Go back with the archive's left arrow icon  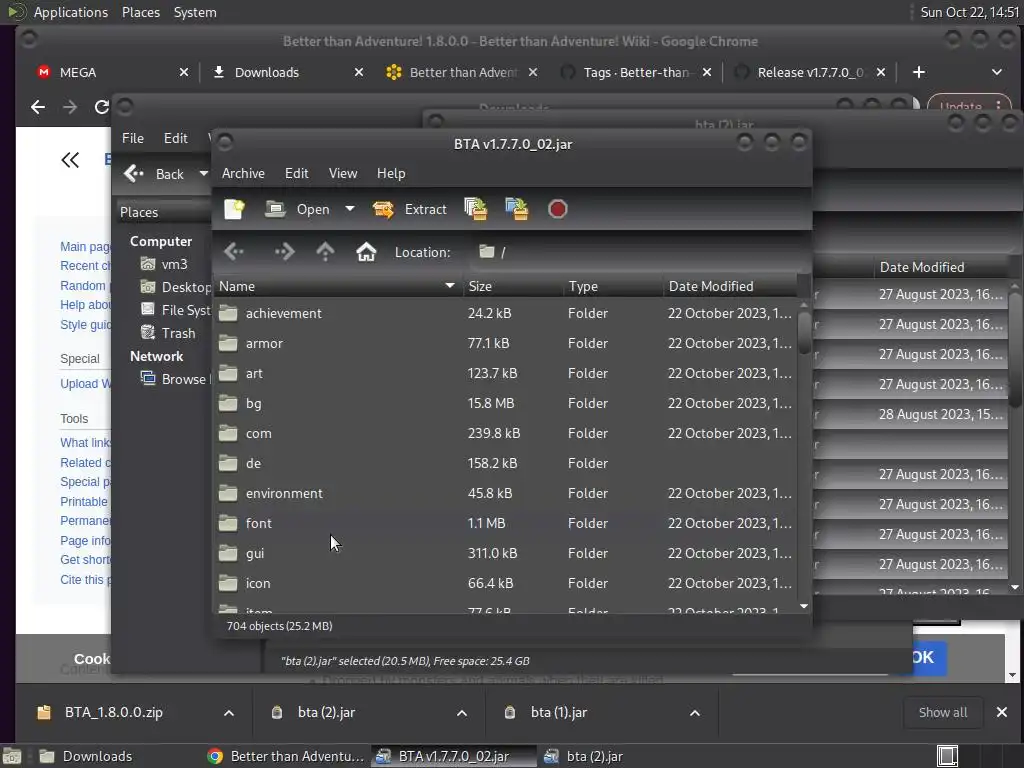234,252
